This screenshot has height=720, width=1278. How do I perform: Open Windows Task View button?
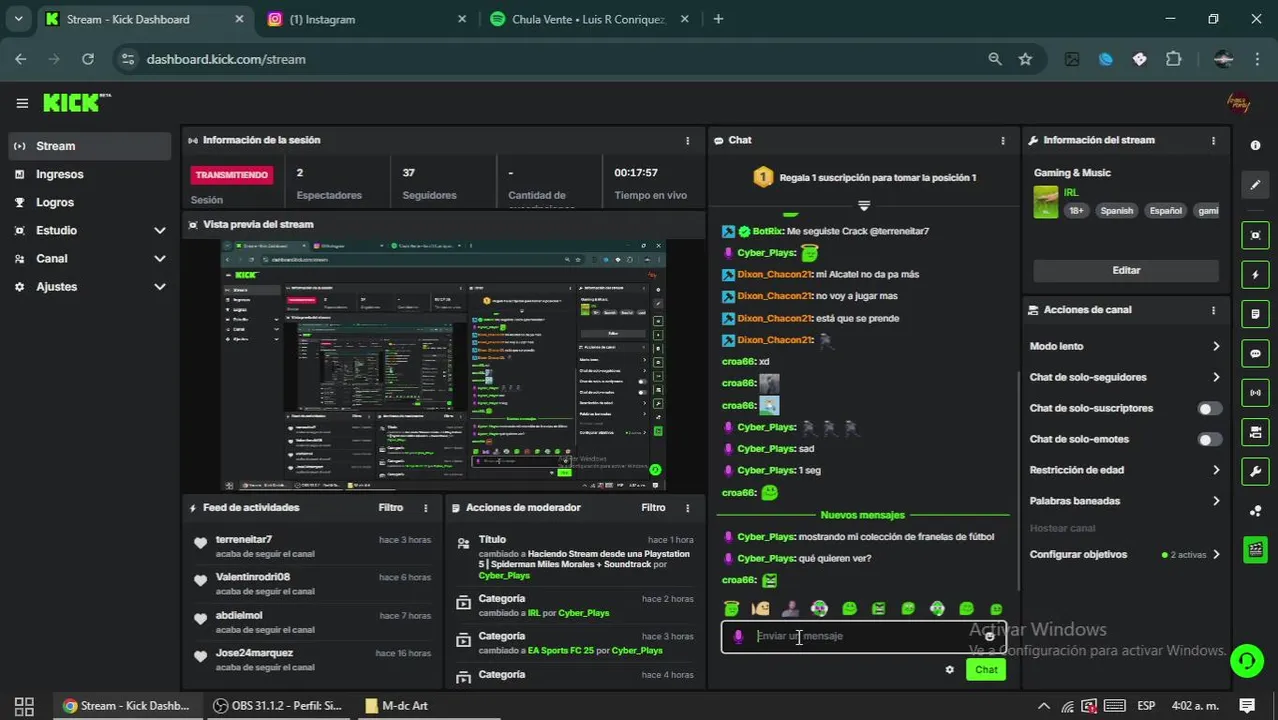[x=25, y=706]
